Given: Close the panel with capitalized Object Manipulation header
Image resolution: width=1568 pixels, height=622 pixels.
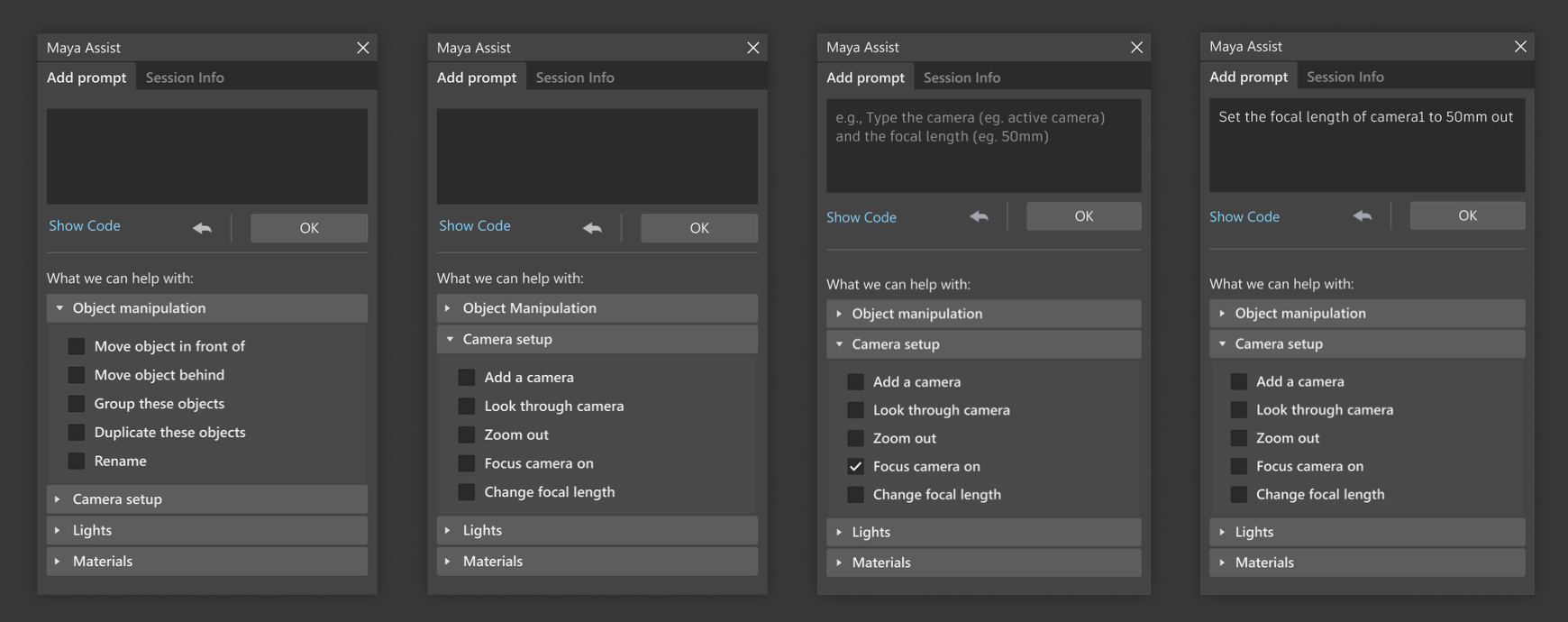Looking at the screenshot, I should [x=752, y=48].
